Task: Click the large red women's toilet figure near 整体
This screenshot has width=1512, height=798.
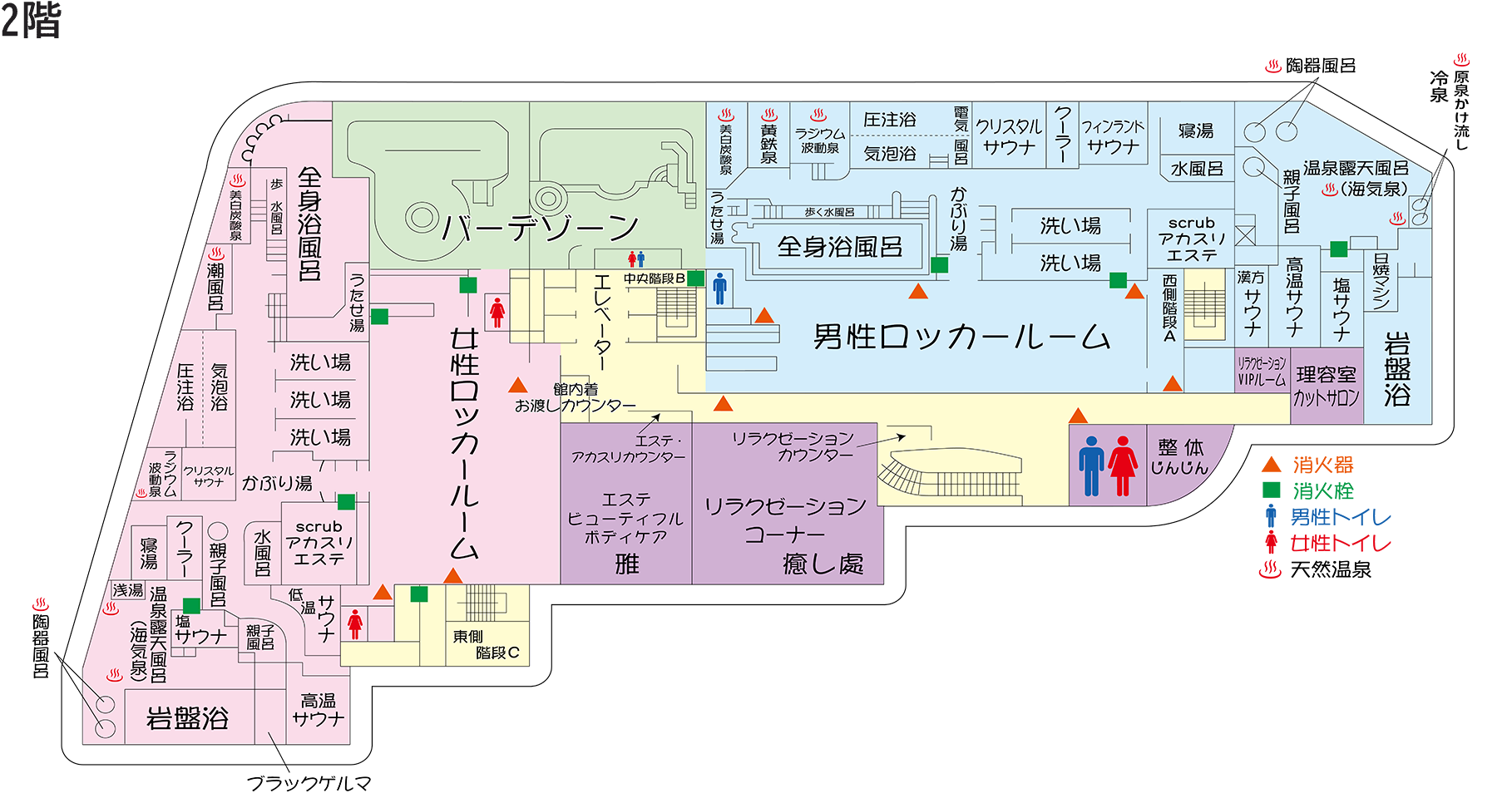Action: tap(1123, 466)
